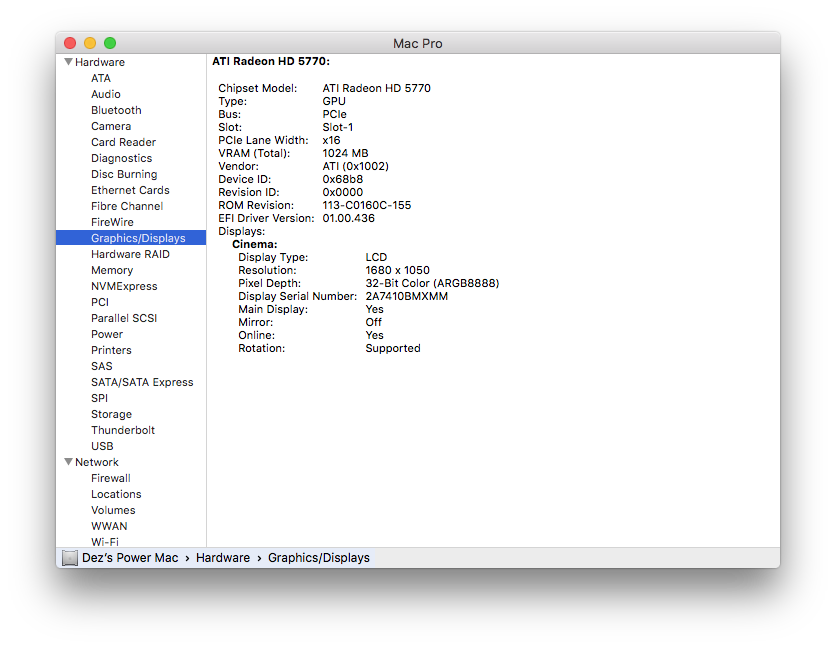
Task: Open FireWire hardware info
Action: (112, 222)
